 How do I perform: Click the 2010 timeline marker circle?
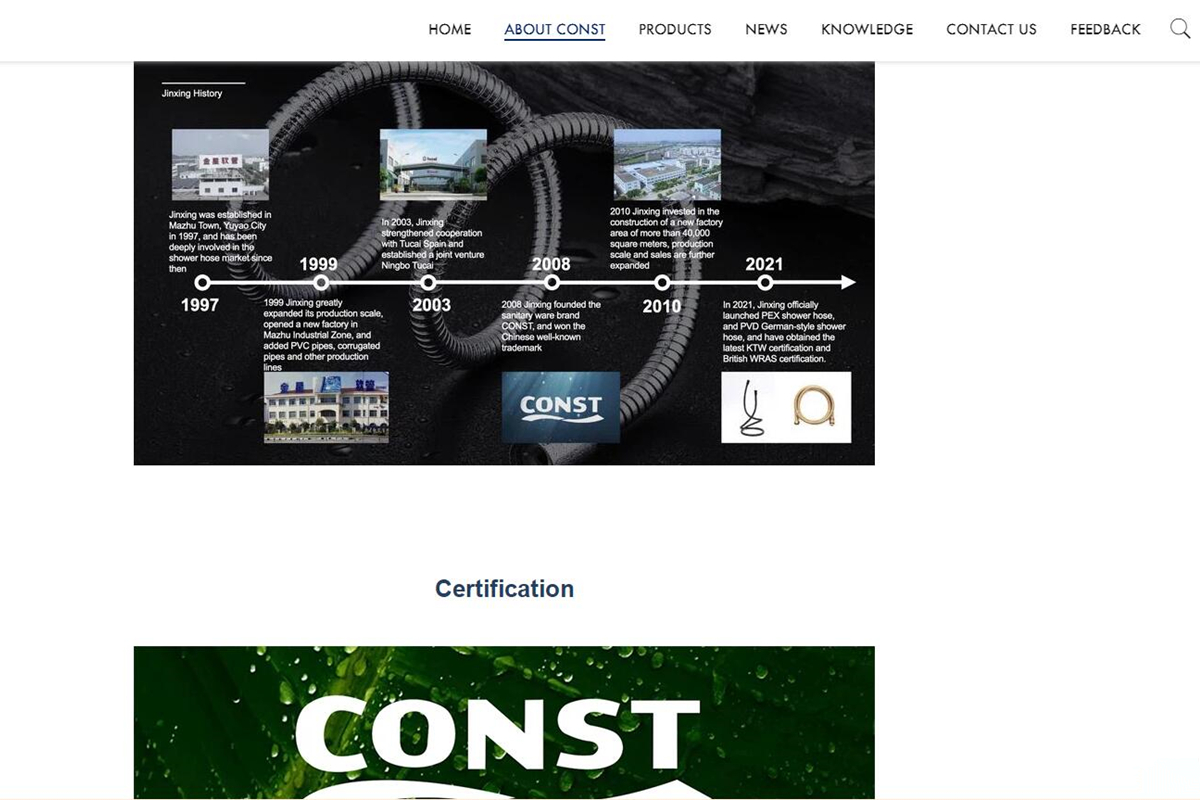click(x=662, y=283)
